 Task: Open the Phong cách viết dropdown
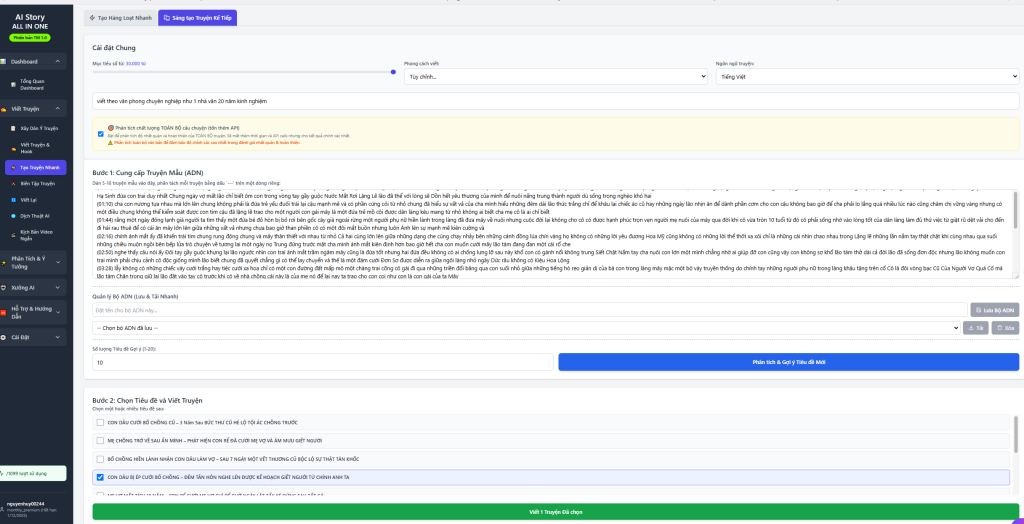(x=555, y=76)
